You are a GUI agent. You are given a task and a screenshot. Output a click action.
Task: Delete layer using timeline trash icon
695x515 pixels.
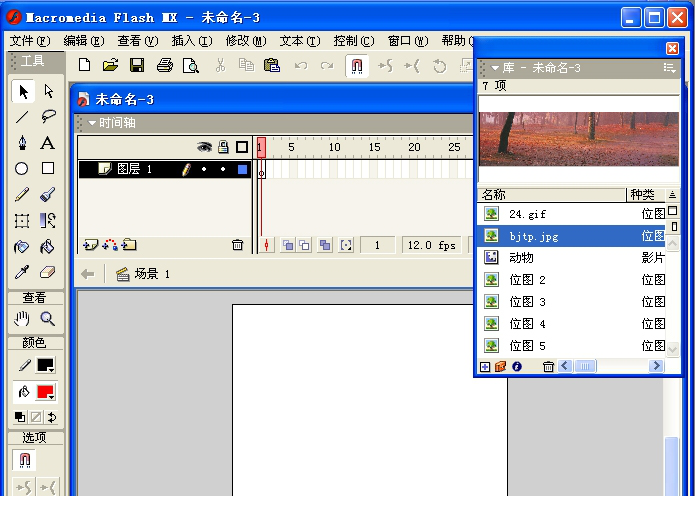click(x=238, y=245)
